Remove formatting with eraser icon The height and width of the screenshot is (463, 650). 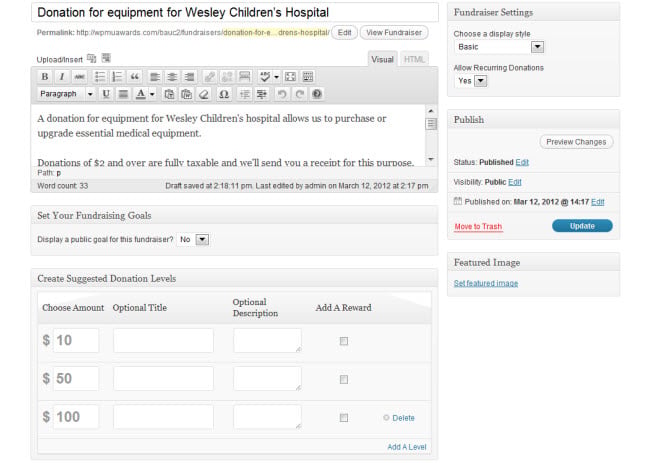(x=204, y=94)
